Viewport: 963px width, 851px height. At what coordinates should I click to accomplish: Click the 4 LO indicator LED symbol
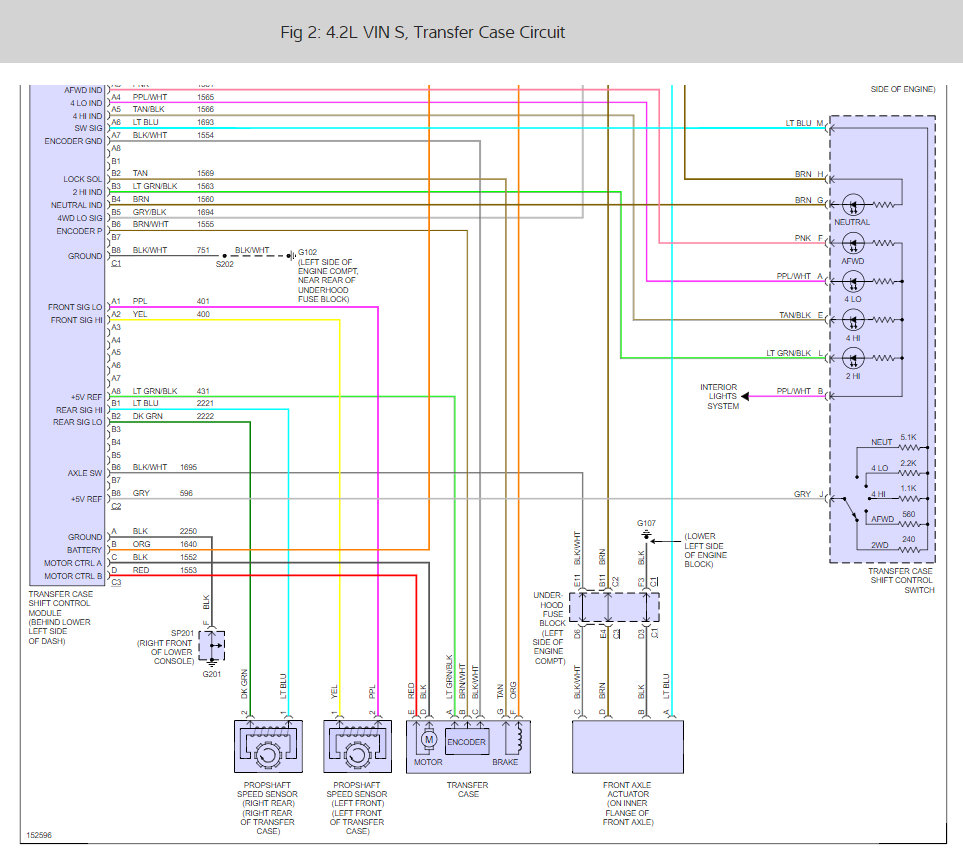tap(852, 282)
